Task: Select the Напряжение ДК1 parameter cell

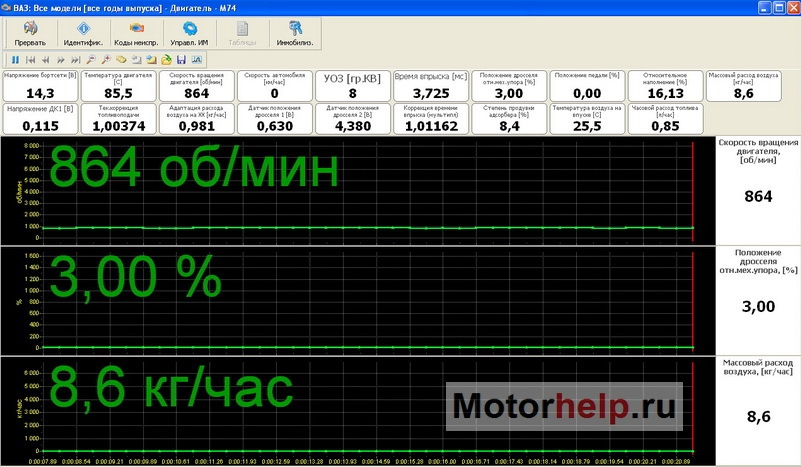Action: pos(40,119)
